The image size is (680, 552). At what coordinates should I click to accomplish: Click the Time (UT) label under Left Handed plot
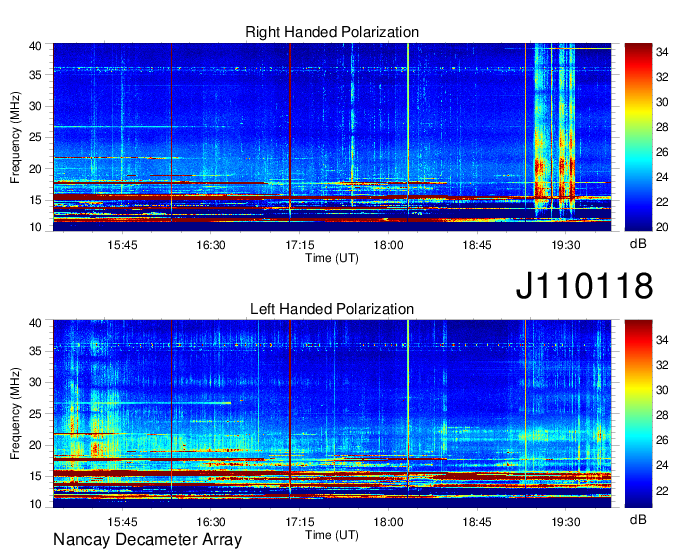332,535
